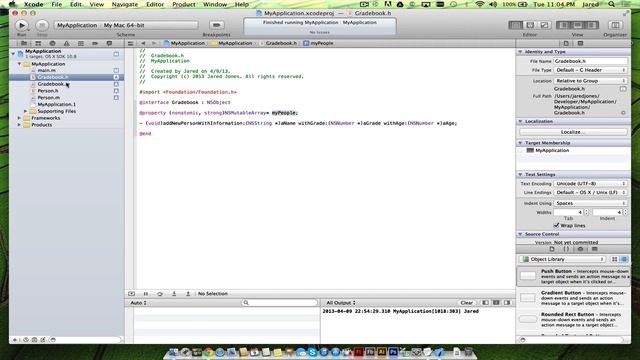Show only variables view in debug area
Viewport: 640px width, 360px height.
pyautogui.click(x=485, y=303)
